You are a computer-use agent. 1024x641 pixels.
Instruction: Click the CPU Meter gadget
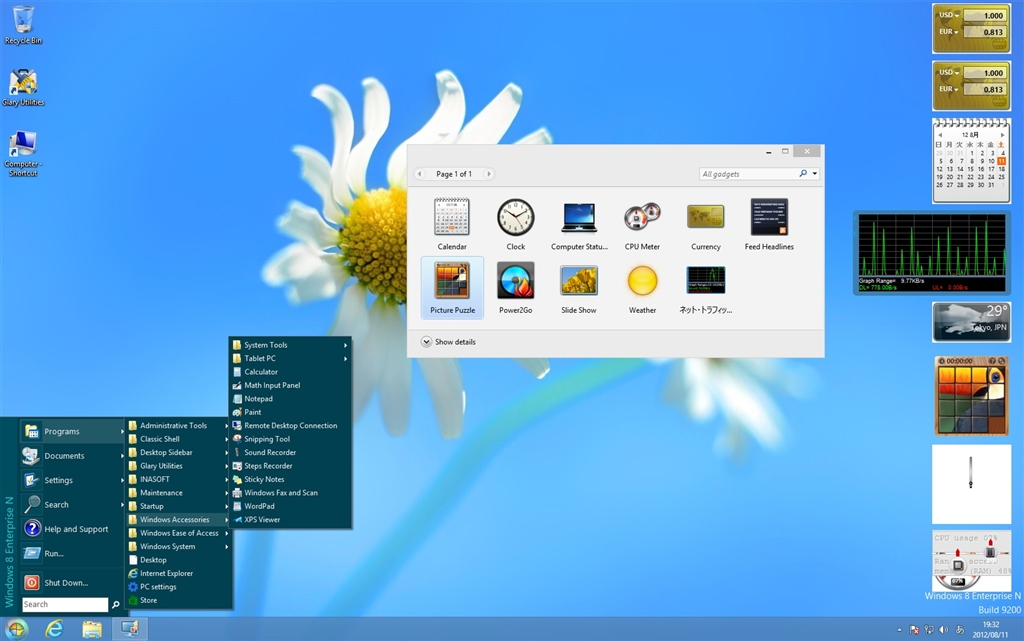[x=642, y=218]
